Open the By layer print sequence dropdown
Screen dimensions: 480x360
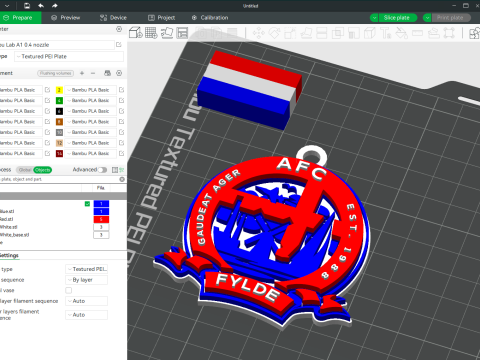(x=87, y=280)
